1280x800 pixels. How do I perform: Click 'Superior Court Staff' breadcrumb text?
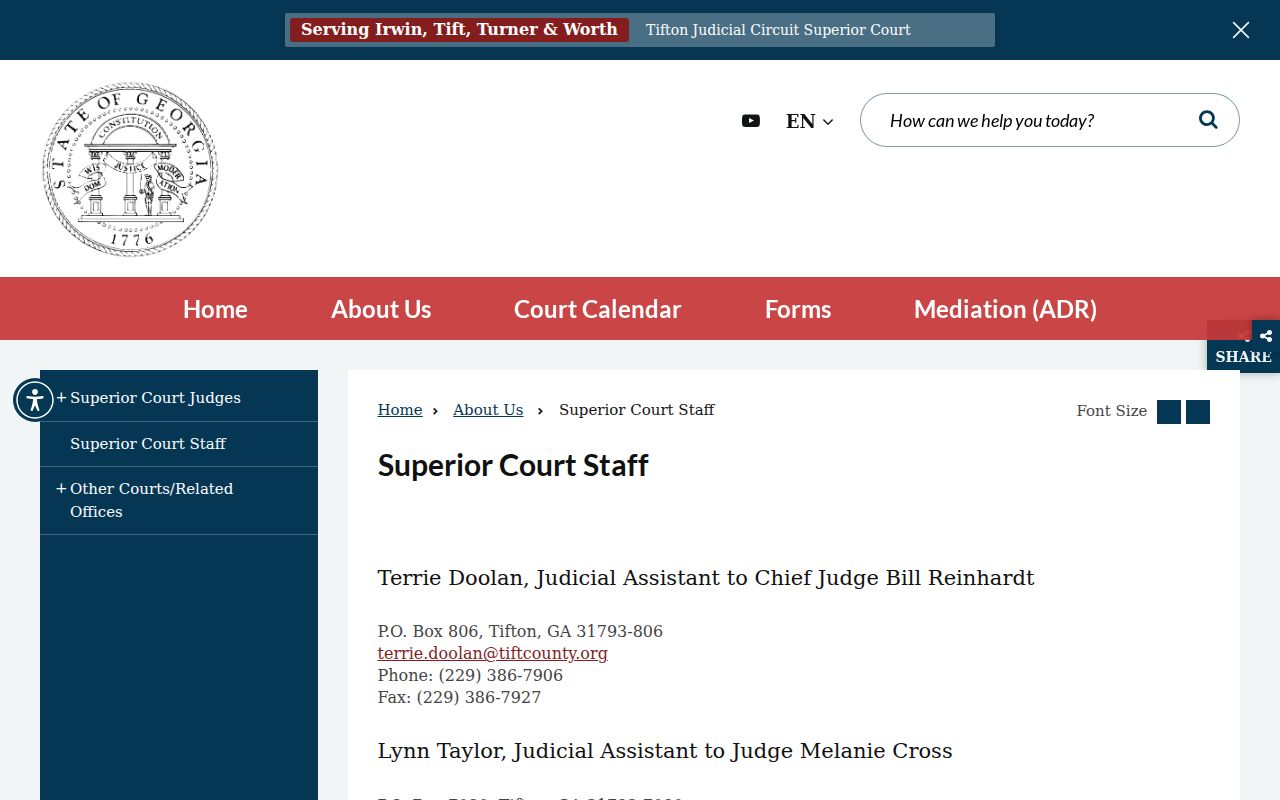(x=637, y=410)
